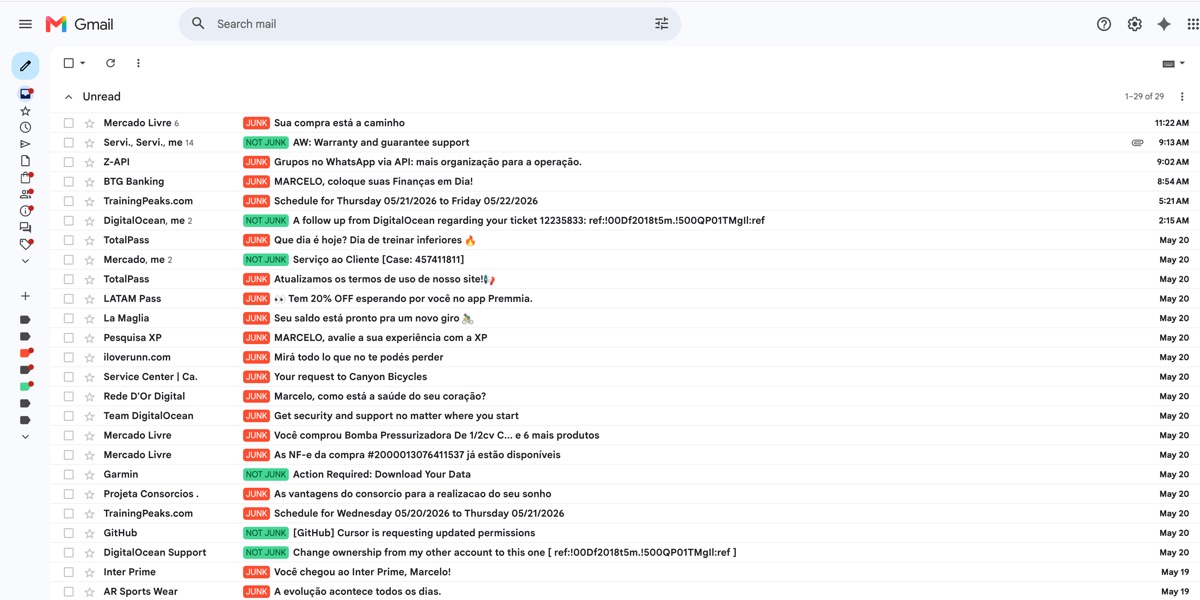Click sender 'Team DigitalOcean'
The height and width of the screenshot is (600, 1200).
148,416
